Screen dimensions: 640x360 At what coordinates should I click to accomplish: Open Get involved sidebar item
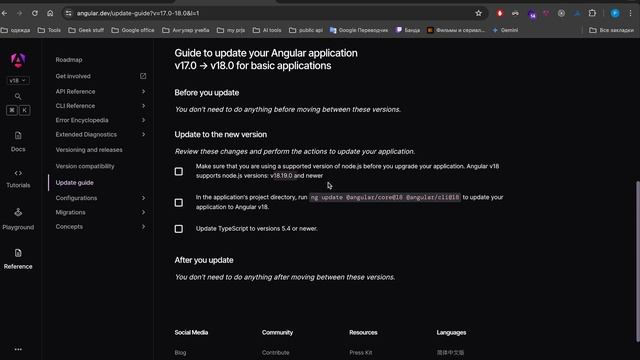click(73, 76)
